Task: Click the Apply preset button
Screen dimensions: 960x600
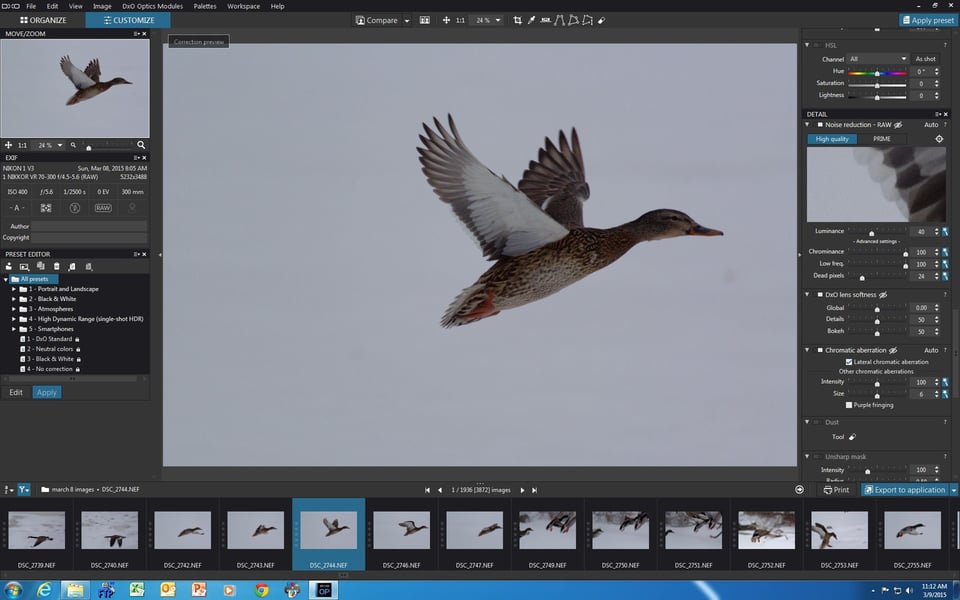Action: click(x=927, y=20)
